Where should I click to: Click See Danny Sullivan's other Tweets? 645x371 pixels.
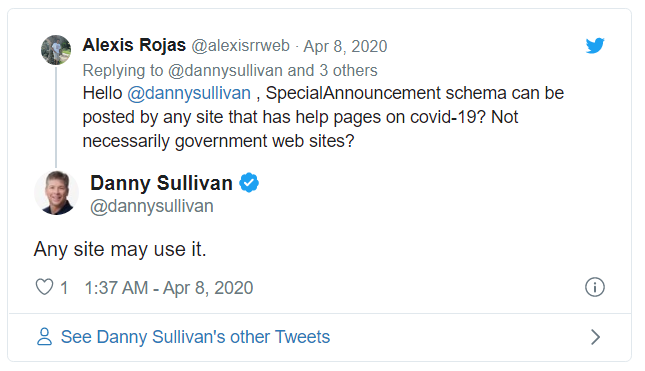tap(195, 336)
